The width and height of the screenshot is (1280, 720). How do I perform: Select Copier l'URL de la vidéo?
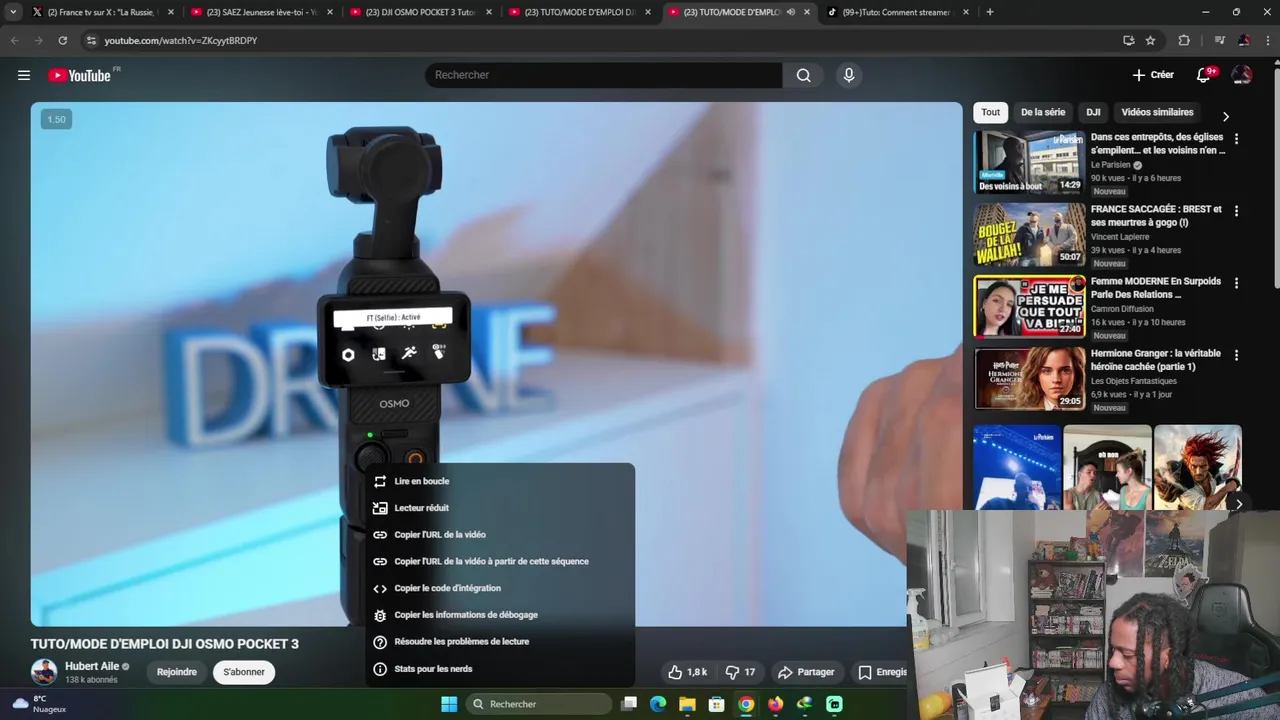499,535
